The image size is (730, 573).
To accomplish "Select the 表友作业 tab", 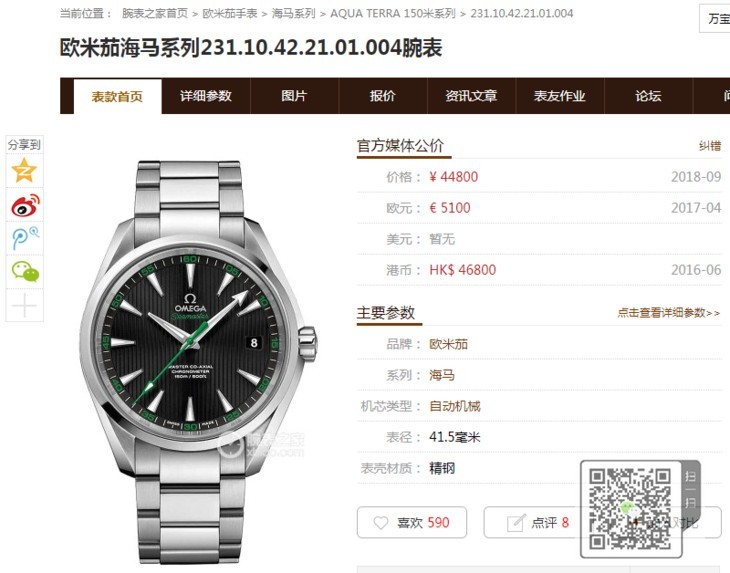I will tap(560, 96).
